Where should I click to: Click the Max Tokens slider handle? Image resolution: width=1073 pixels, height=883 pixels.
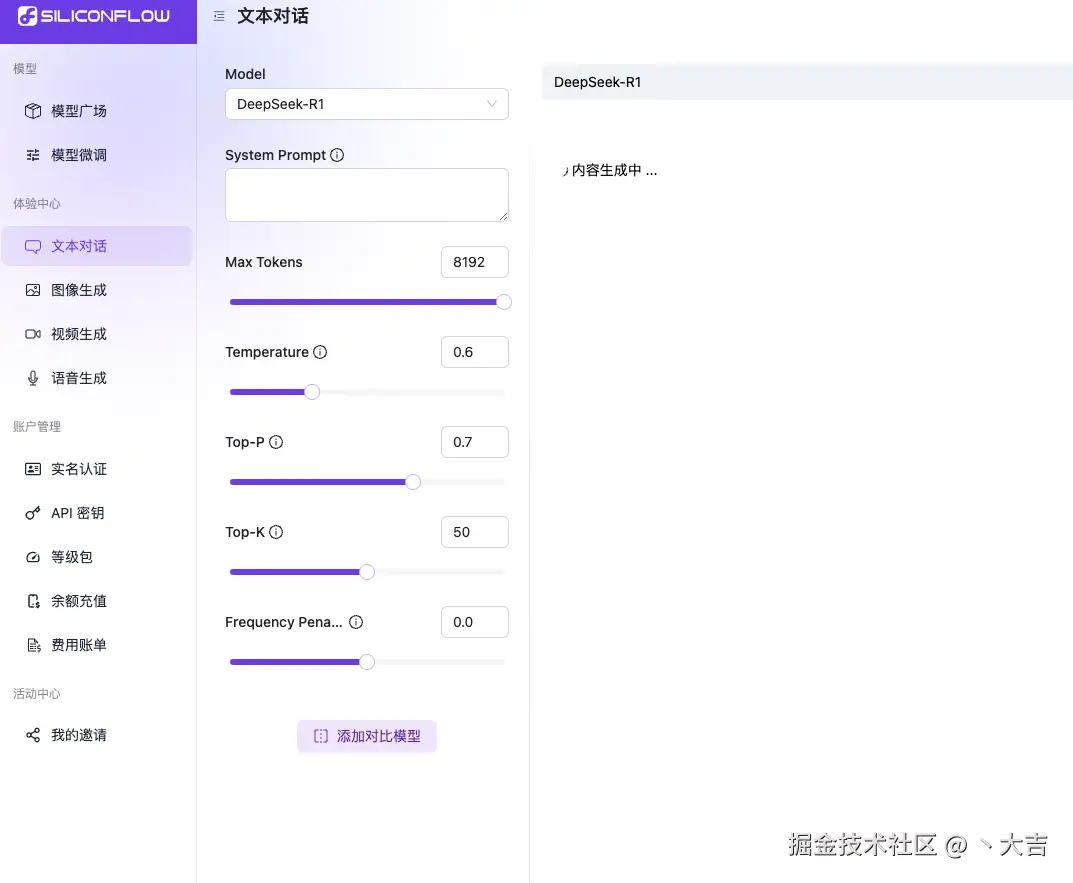point(504,302)
